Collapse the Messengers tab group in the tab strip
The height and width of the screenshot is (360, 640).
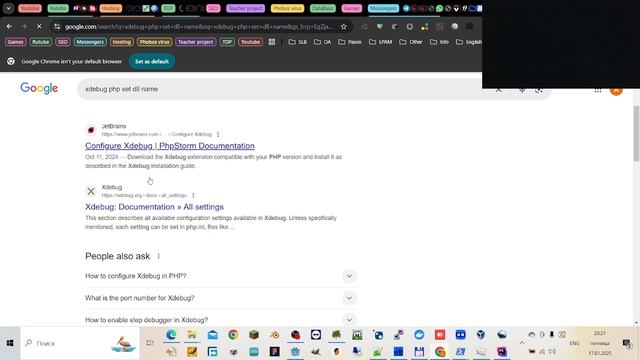point(383,8)
